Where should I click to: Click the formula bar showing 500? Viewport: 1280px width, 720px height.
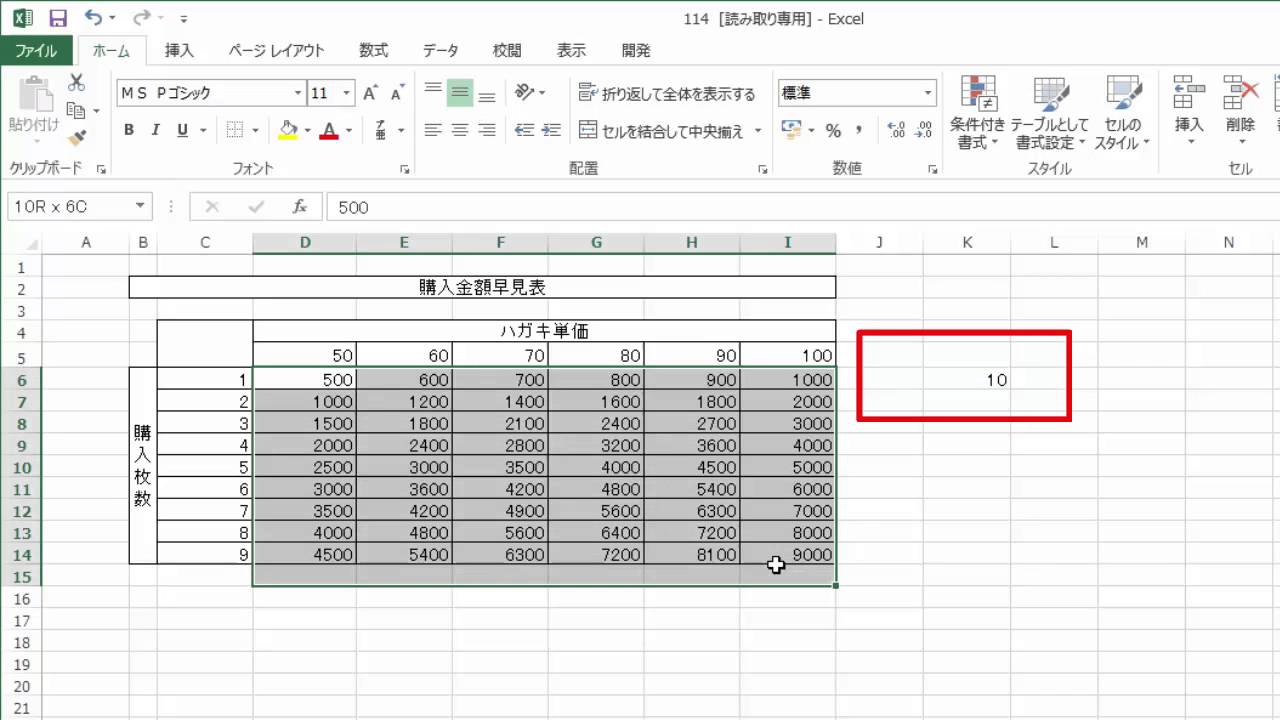click(x=803, y=207)
